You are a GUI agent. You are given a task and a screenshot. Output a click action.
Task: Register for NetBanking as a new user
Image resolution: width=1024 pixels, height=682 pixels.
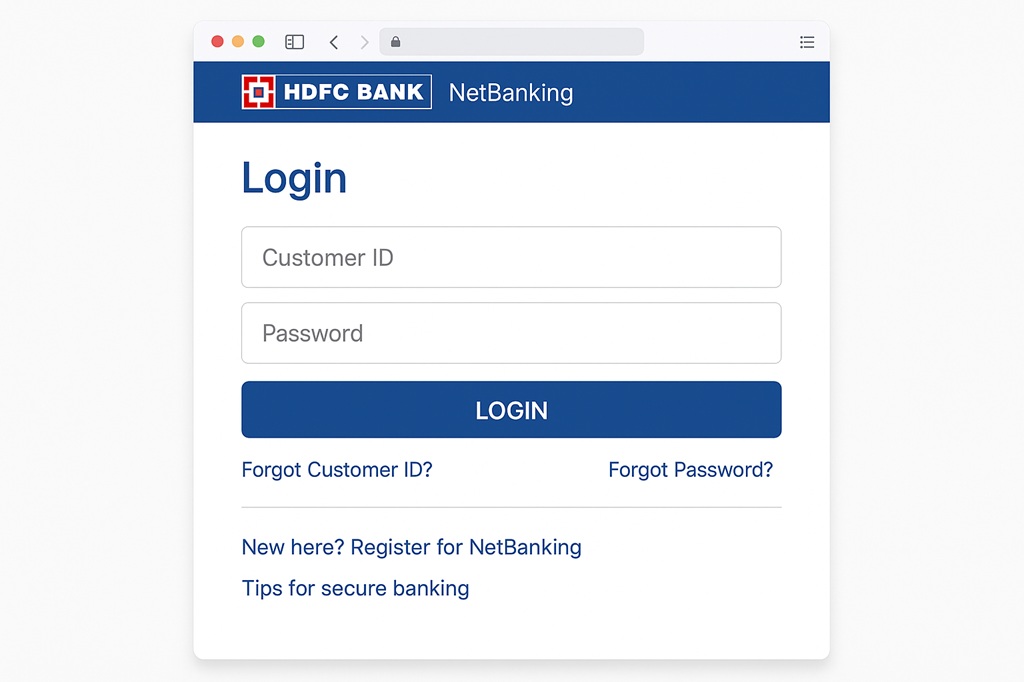(411, 547)
